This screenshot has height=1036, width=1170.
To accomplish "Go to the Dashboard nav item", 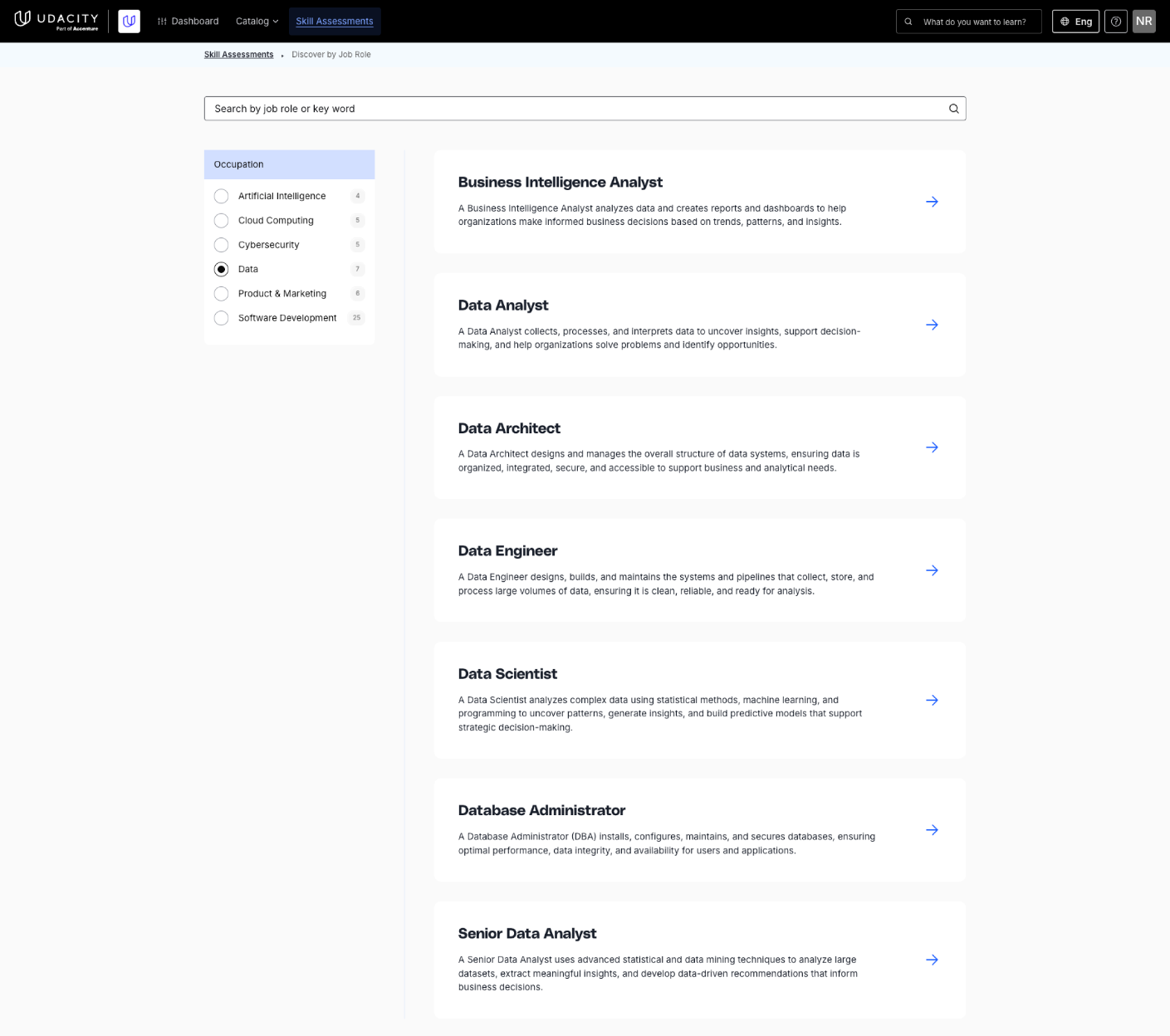I will click(x=188, y=22).
